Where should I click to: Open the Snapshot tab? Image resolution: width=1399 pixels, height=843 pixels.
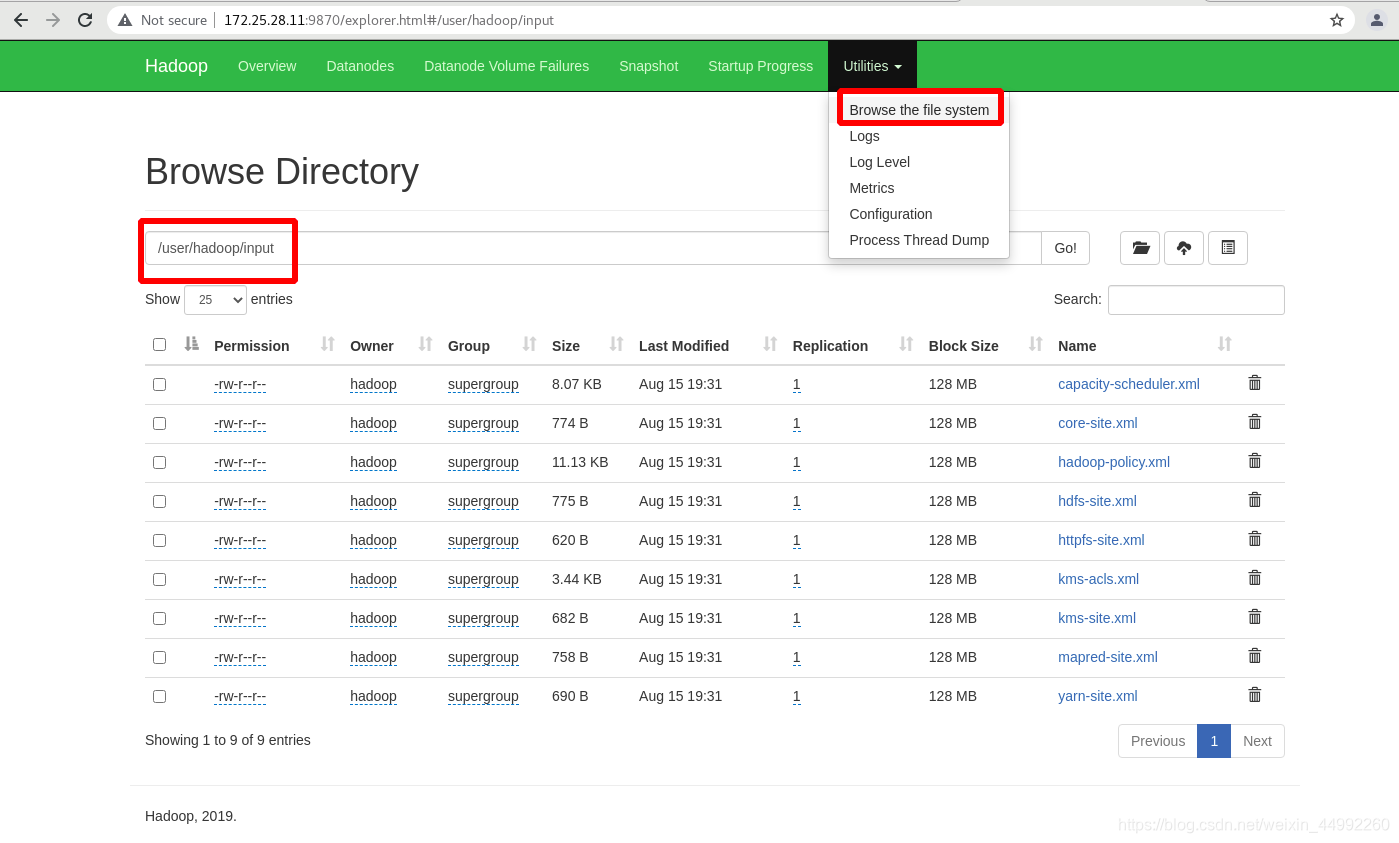[x=648, y=66]
